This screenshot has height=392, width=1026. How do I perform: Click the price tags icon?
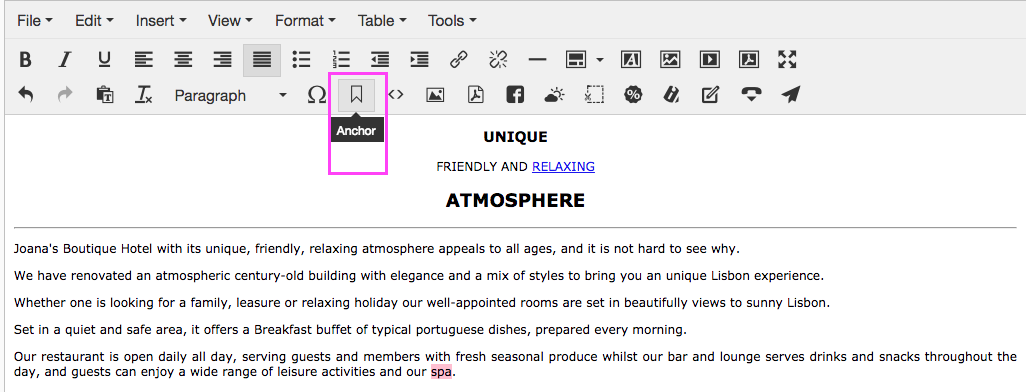671,96
